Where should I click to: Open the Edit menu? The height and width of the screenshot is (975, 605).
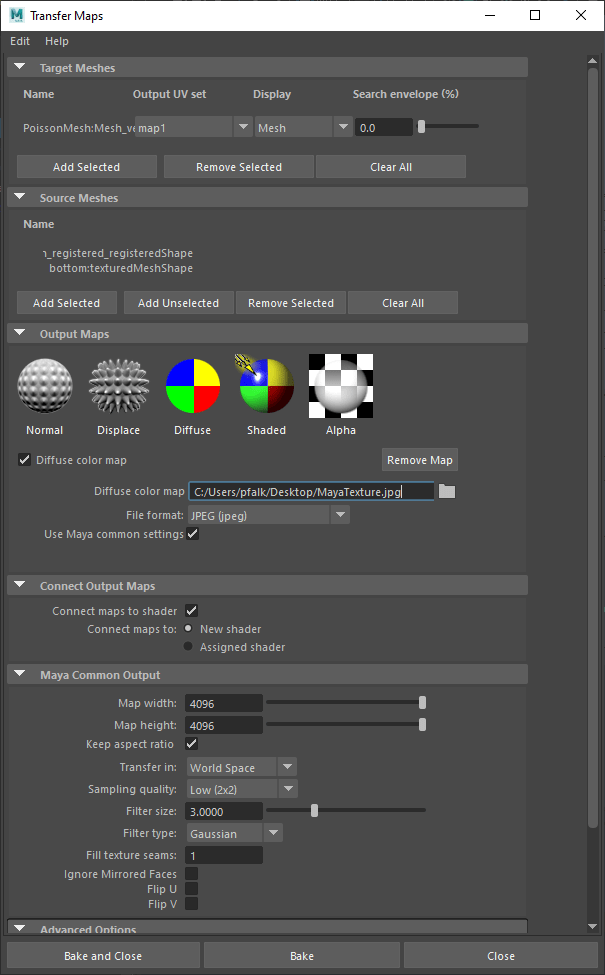coord(20,41)
